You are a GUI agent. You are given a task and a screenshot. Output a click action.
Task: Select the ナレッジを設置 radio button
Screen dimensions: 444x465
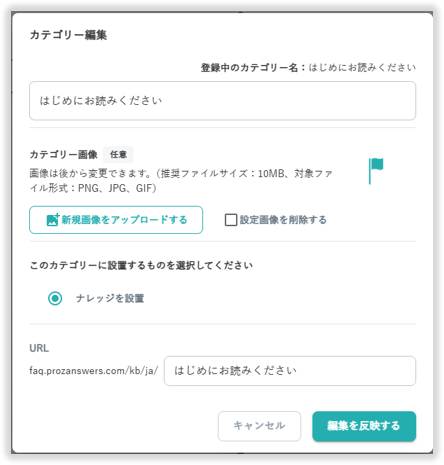point(55,298)
